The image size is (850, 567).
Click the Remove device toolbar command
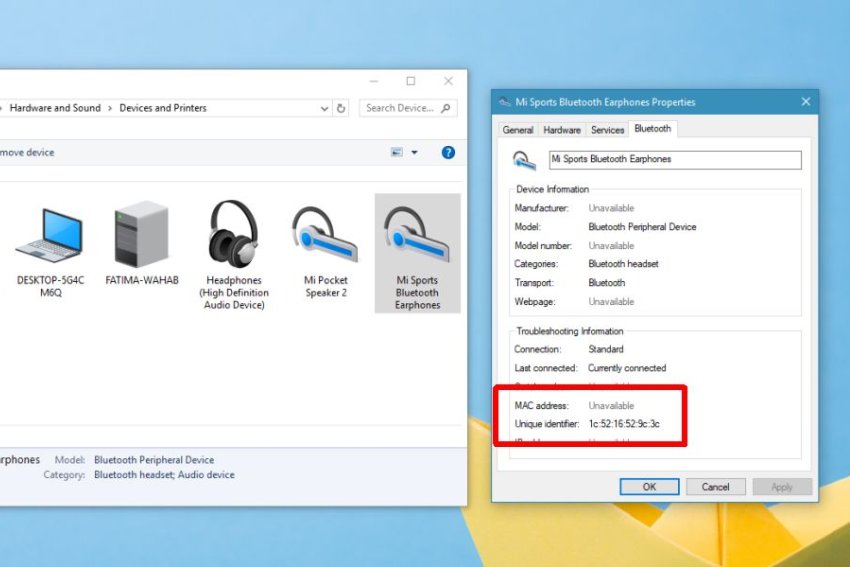(27, 152)
